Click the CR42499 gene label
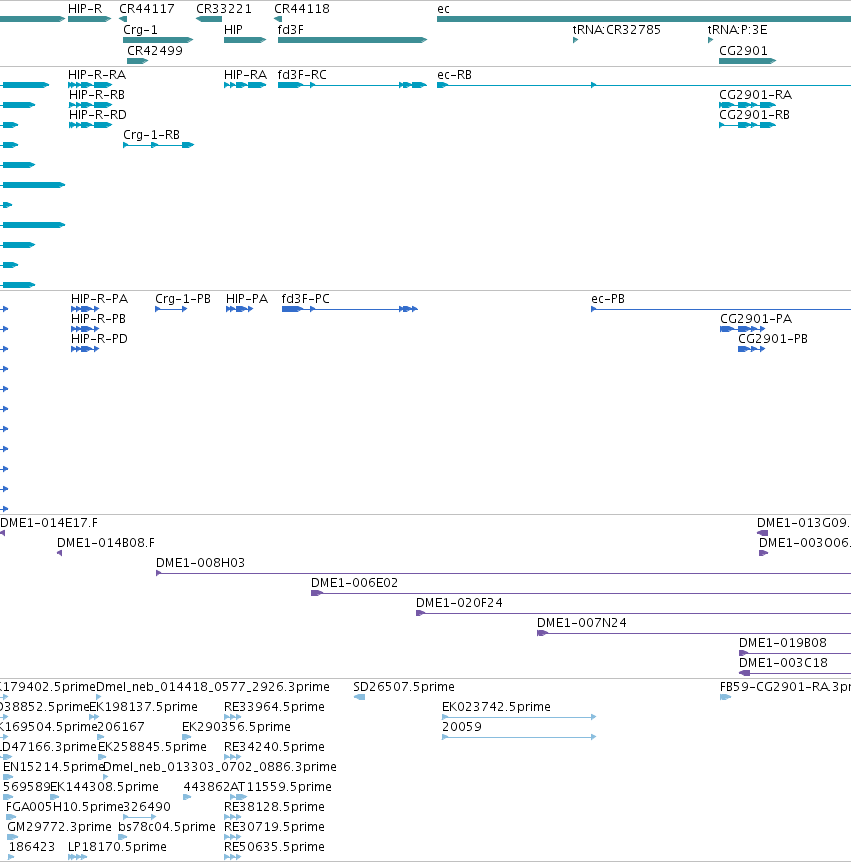Viewport: 851px width, 862px height. 155,51
